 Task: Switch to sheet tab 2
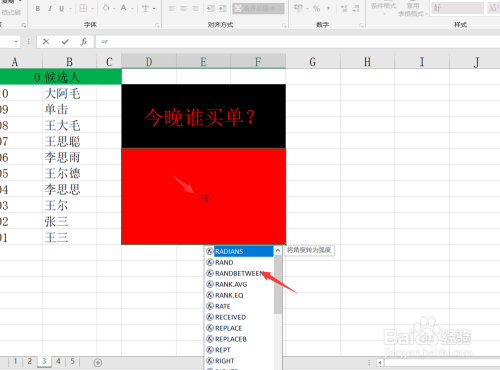tap(30, 361)
